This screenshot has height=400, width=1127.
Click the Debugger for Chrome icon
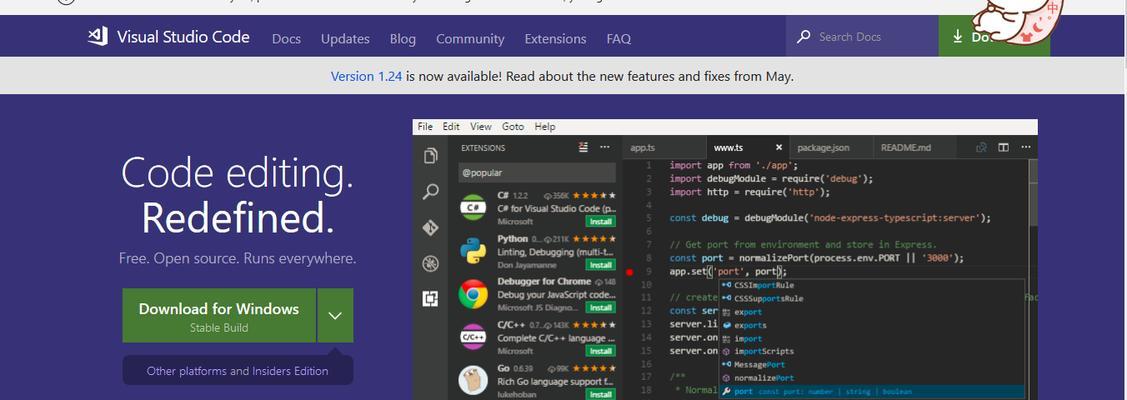pos(473,294)
